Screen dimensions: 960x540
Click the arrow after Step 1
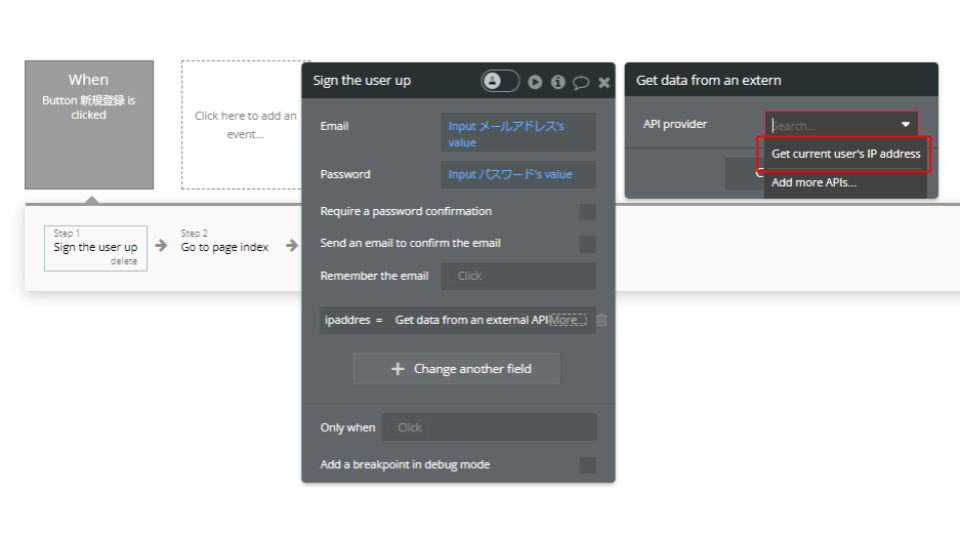click(161, 246)
